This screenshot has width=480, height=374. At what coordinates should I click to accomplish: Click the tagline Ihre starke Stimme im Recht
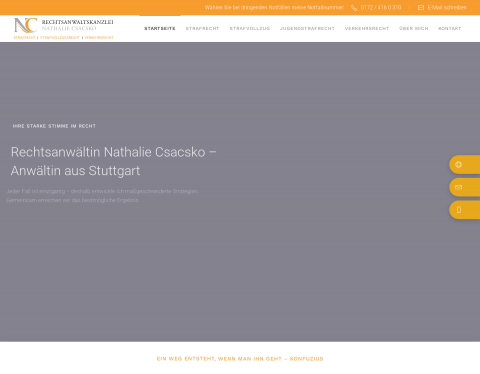coord(54,126)
